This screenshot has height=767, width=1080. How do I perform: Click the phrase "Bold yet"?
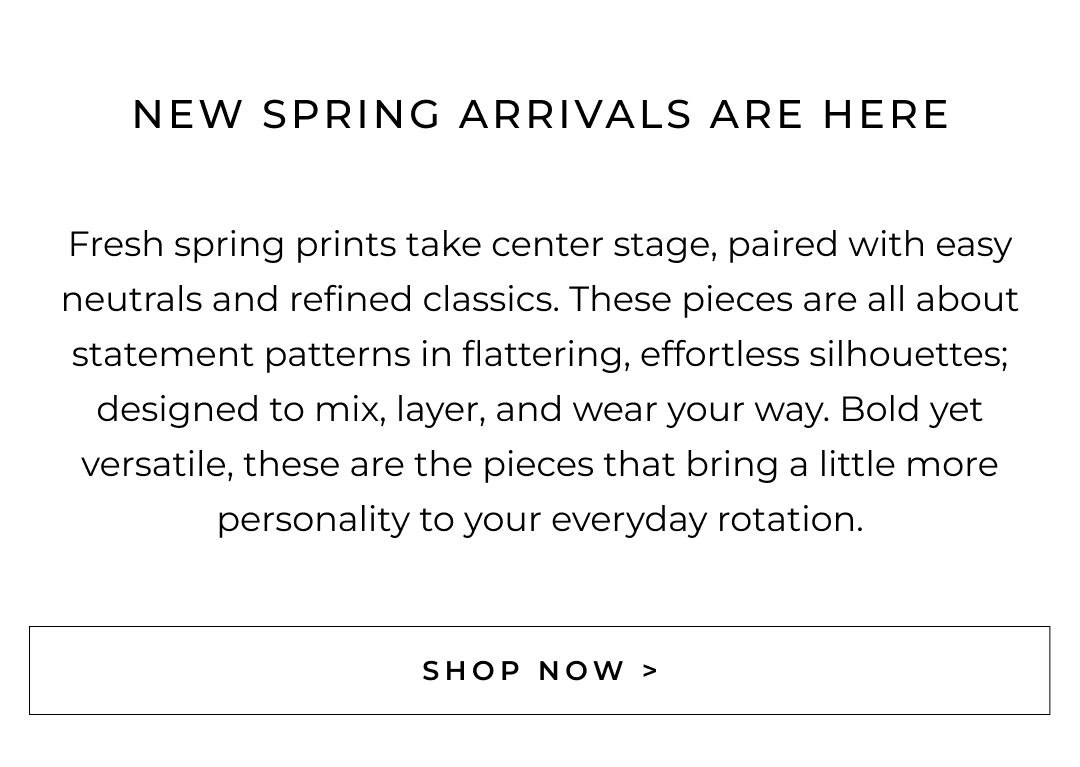pyautogui.click(x=911, y=410)
